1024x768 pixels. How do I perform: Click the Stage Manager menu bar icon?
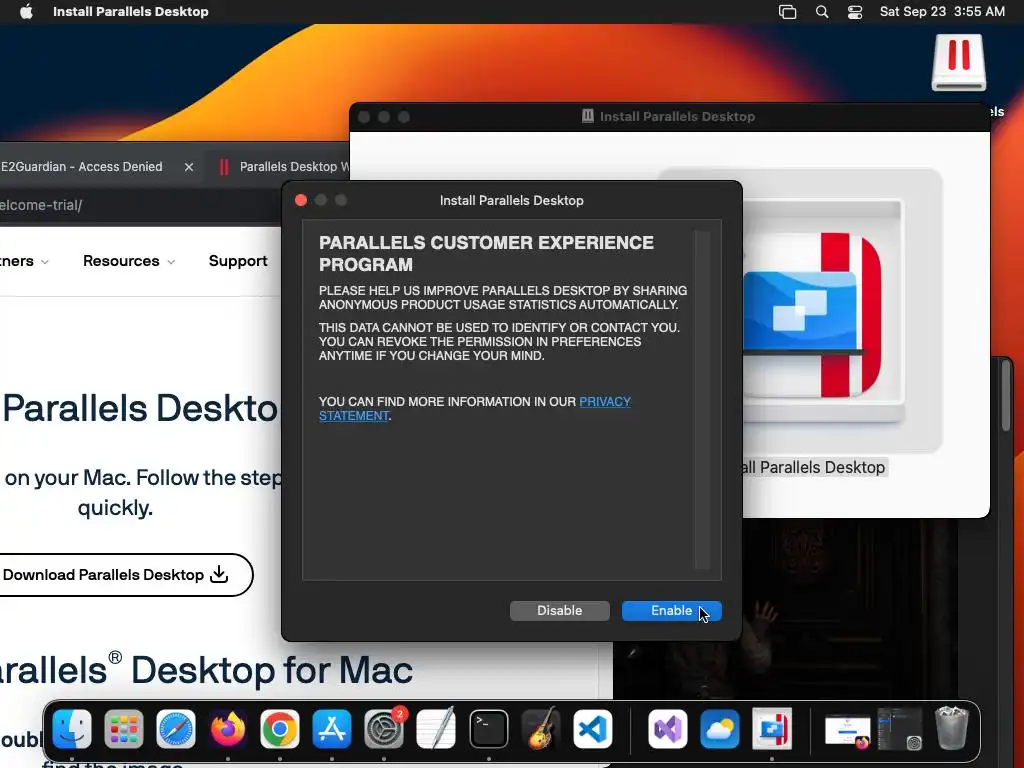pyautogui.click(x=788, y=12)
